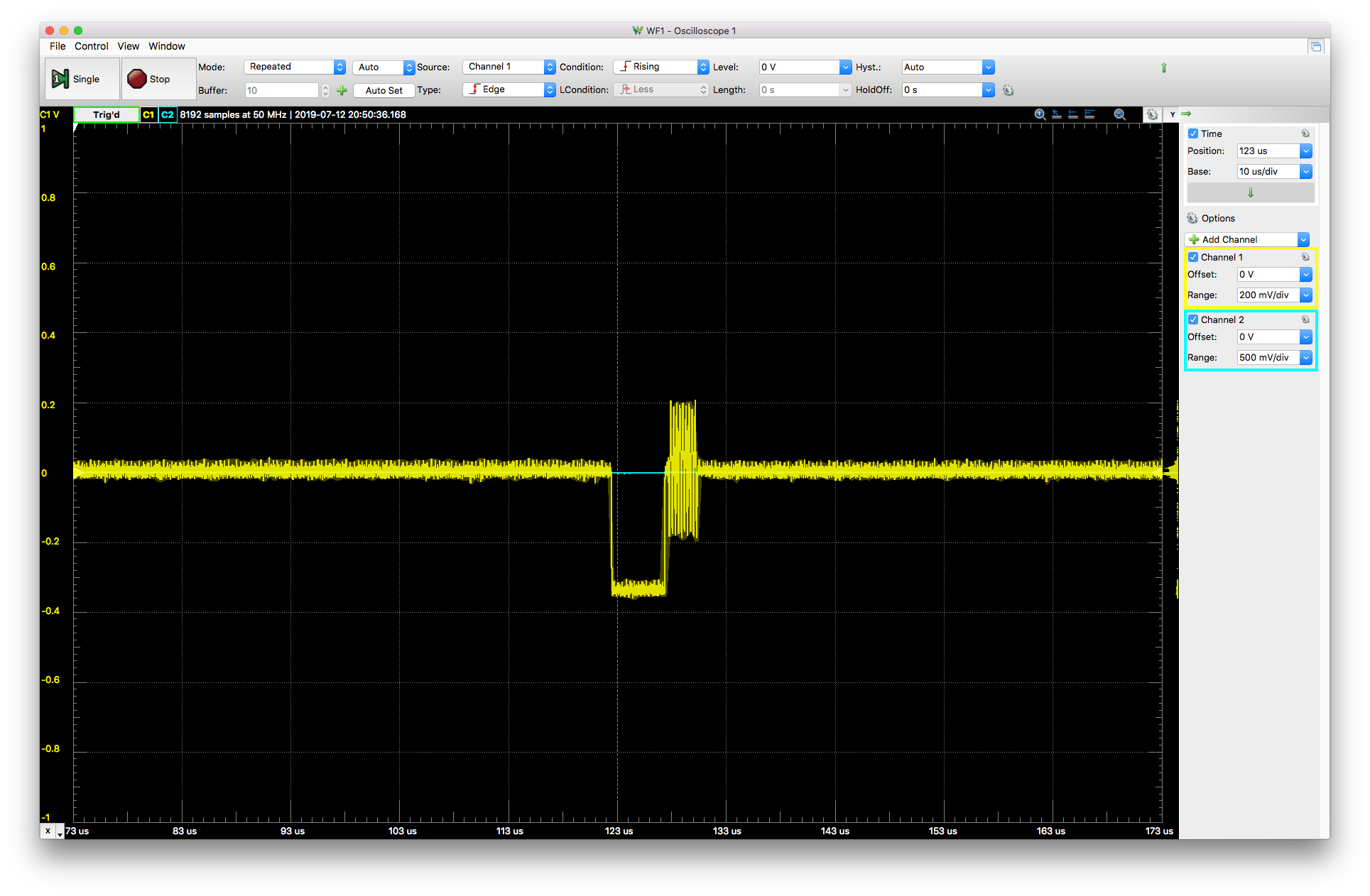This screenshot has height=896, width=1370.
Task: Open the Time Base 10 us/div dropdown
Action: click(1305, 171)
